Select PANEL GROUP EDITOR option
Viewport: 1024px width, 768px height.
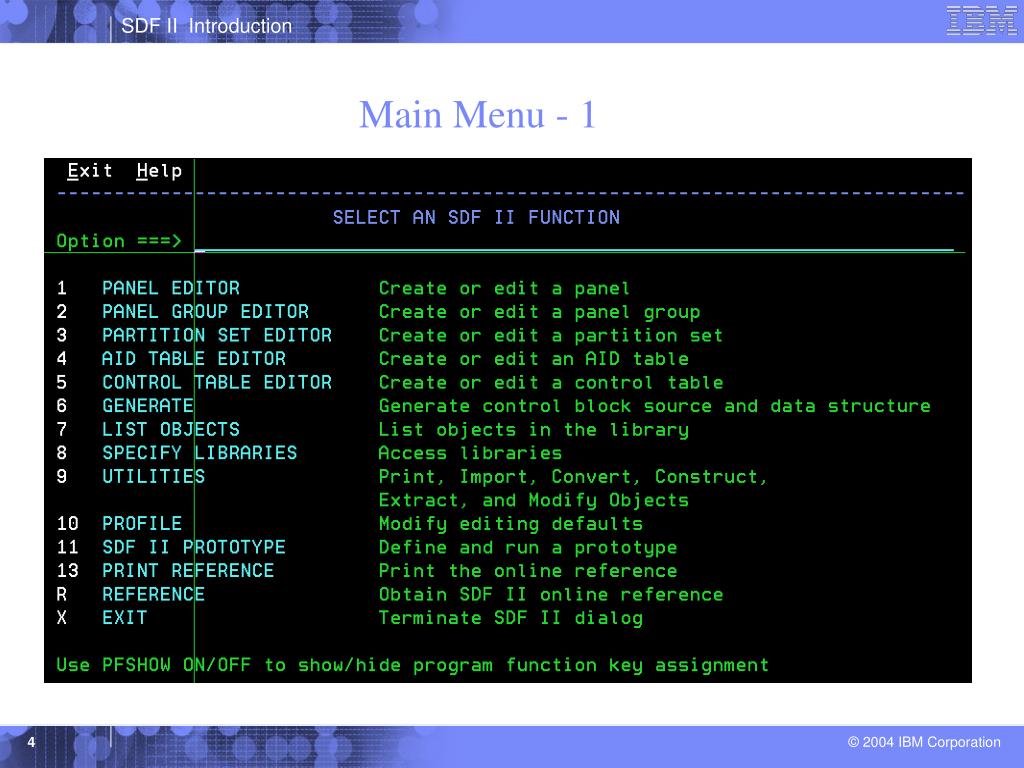point(205,312)
